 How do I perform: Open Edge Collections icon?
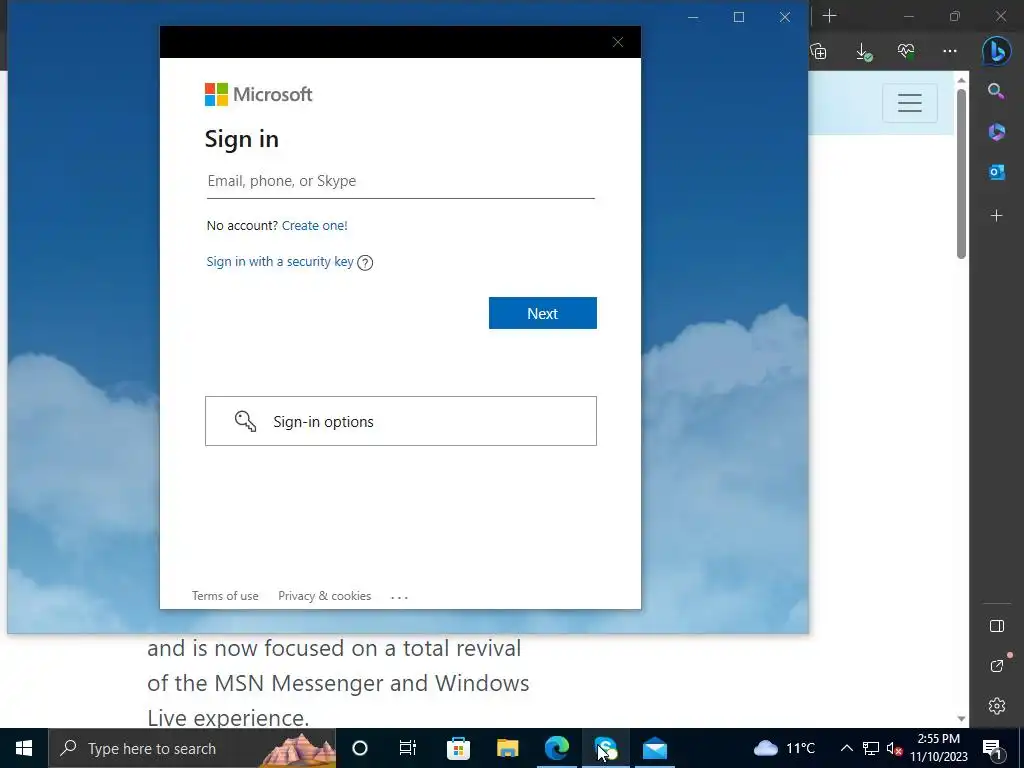(x=818, y=51)
